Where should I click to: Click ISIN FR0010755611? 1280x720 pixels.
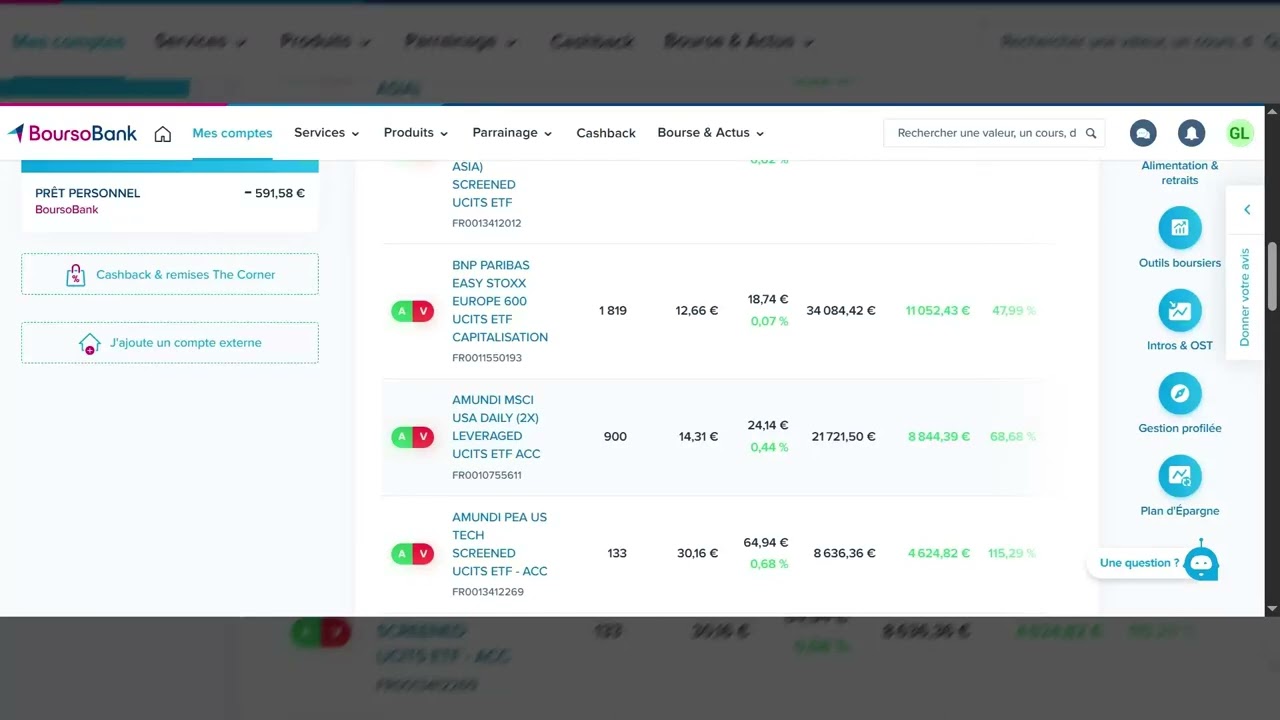coord(487,475)
